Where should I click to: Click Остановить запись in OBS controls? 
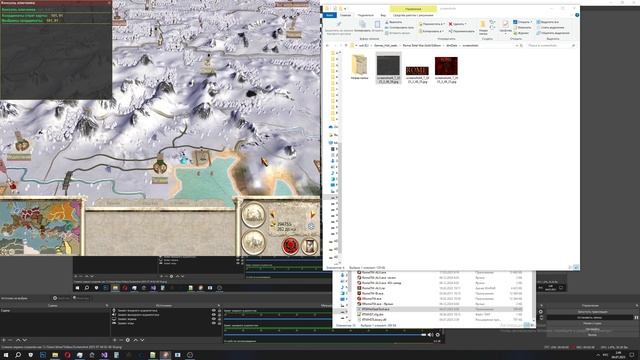click(589, 317)
